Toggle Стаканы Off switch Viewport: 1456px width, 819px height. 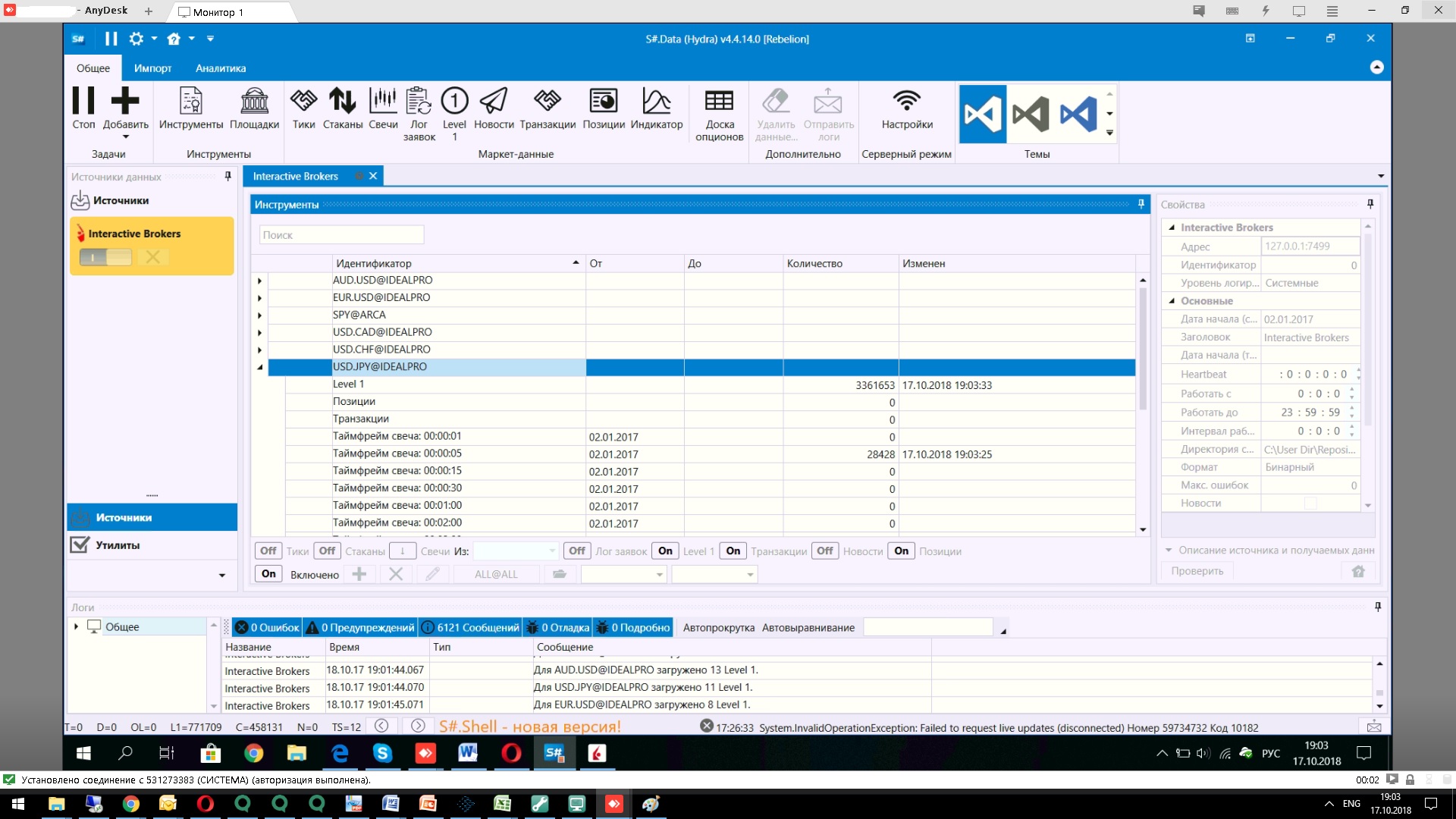pos(328,551)
